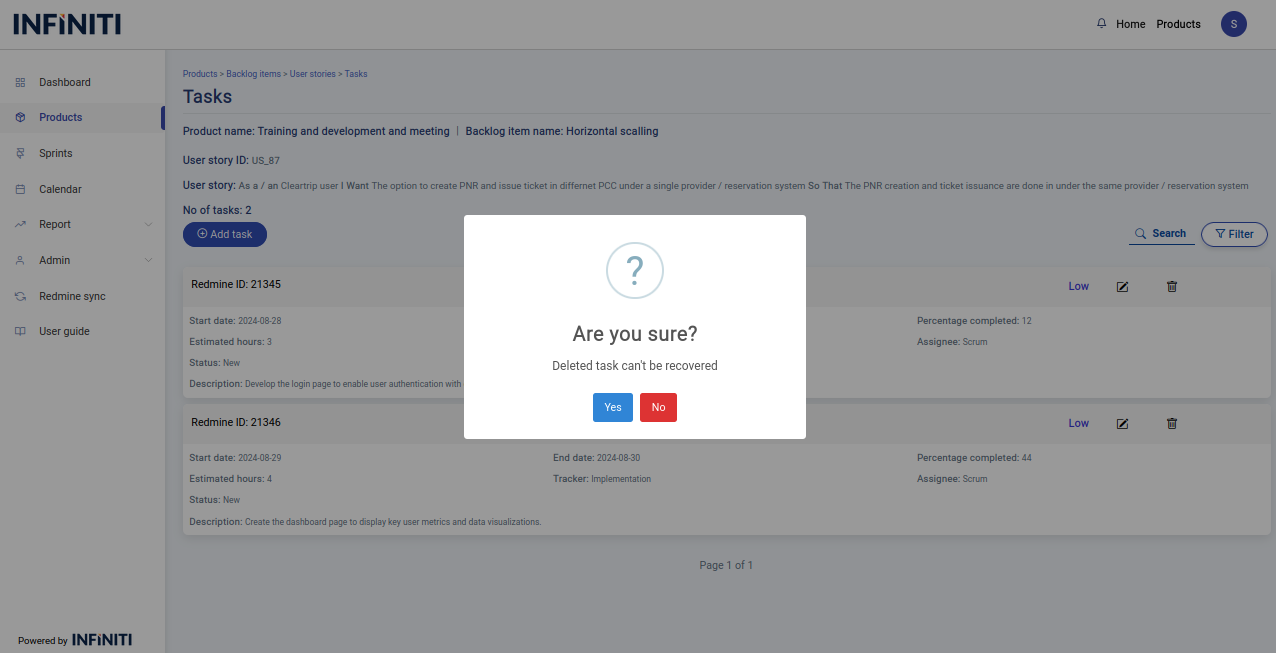Click the delete icon for Redmine ID 21346

pyautogui.click(x=1172, y=423)
